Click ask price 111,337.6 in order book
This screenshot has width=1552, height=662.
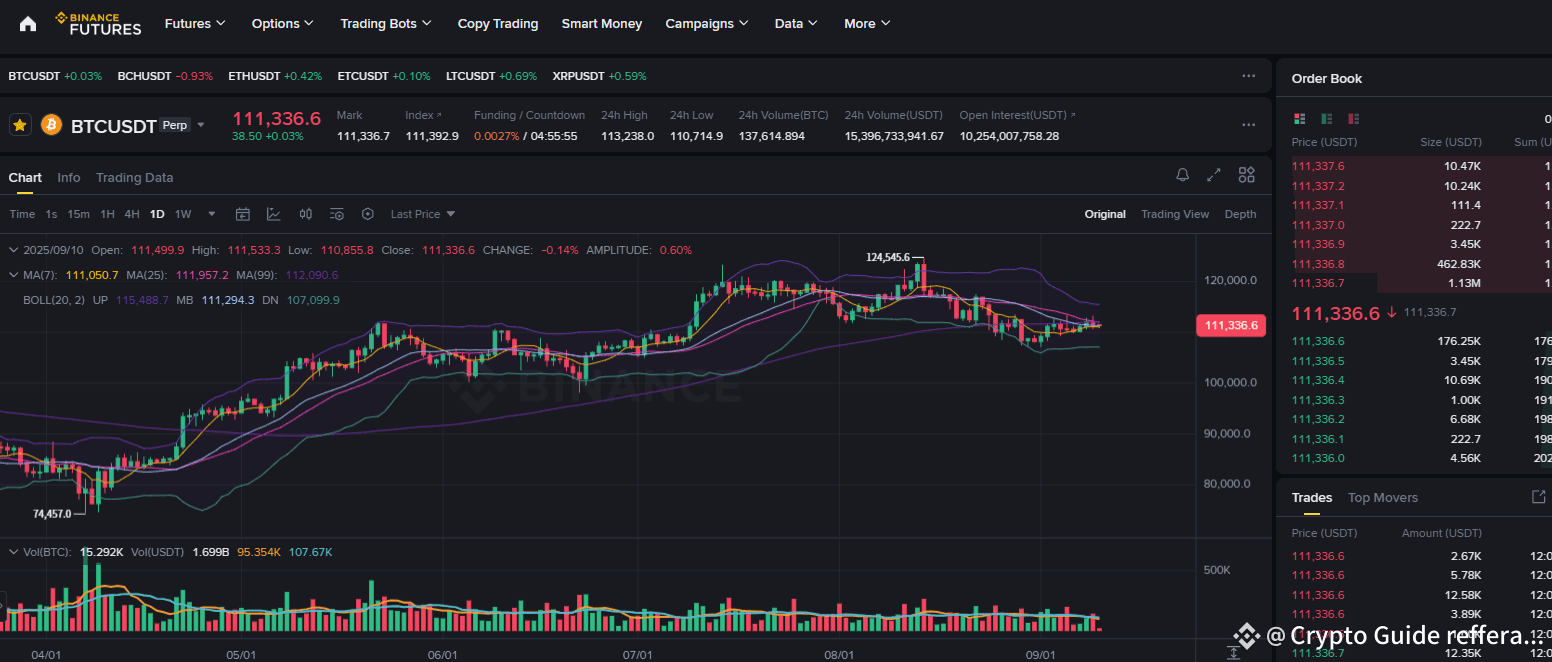[x=1318, y=166]
